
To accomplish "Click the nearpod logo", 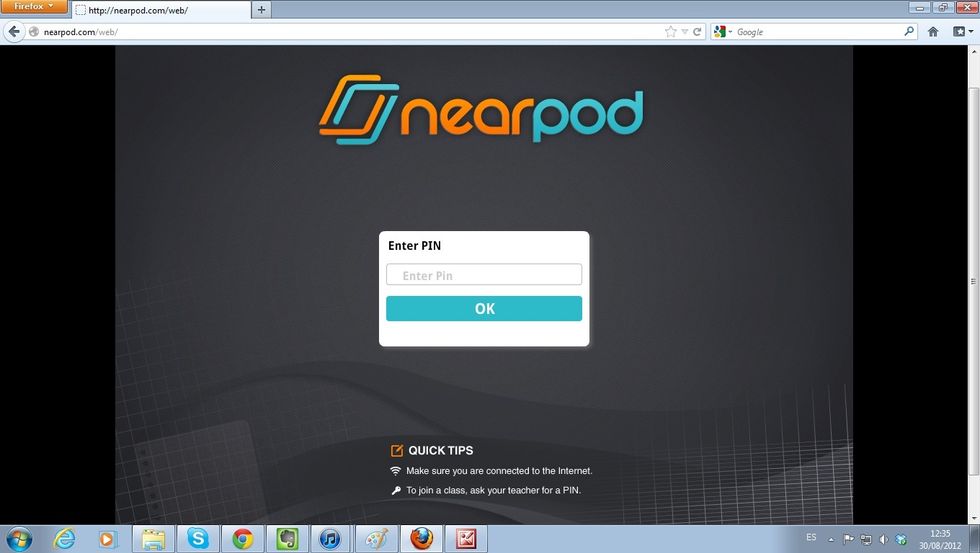I will (x=481, y=110).
